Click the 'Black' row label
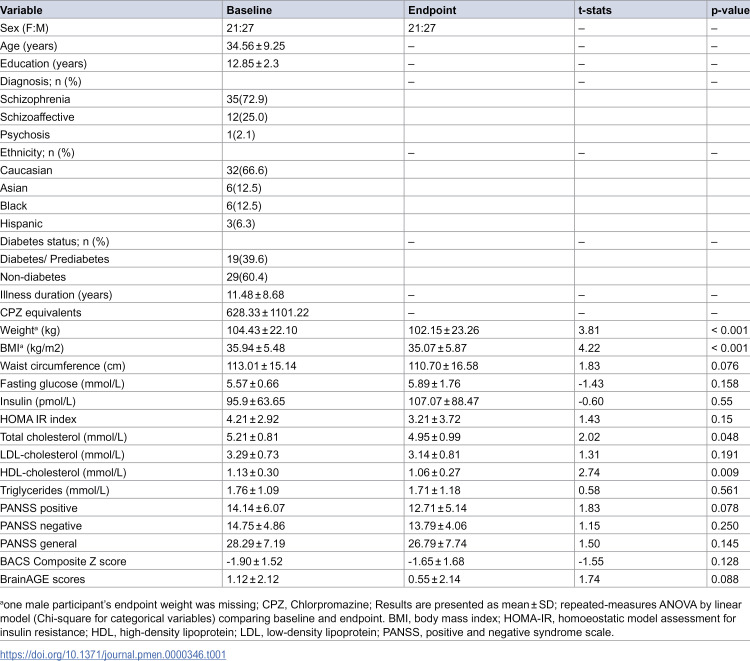The width and height of the screenshot is (750, 661). [x=13, y=206]
